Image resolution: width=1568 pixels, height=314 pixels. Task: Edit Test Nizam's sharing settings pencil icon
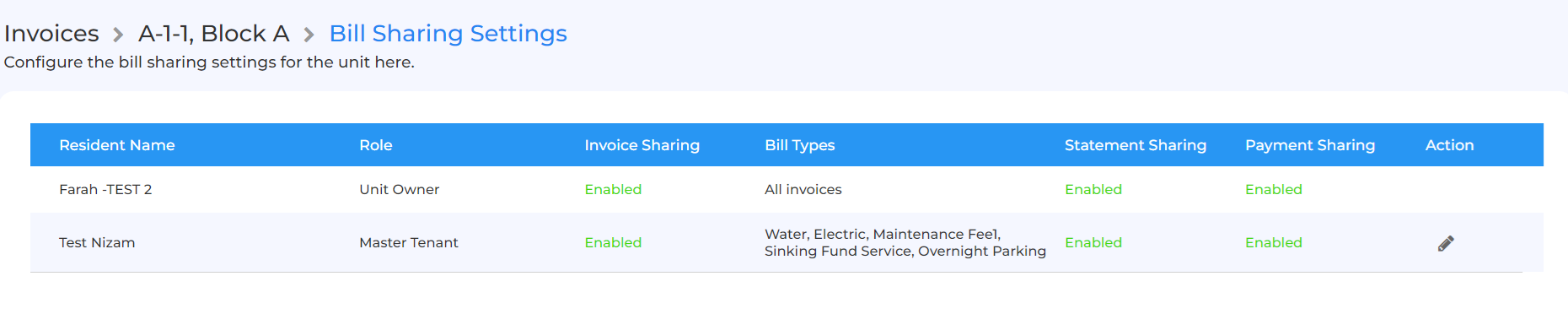pyautogui.click(x=1446, y=243)
